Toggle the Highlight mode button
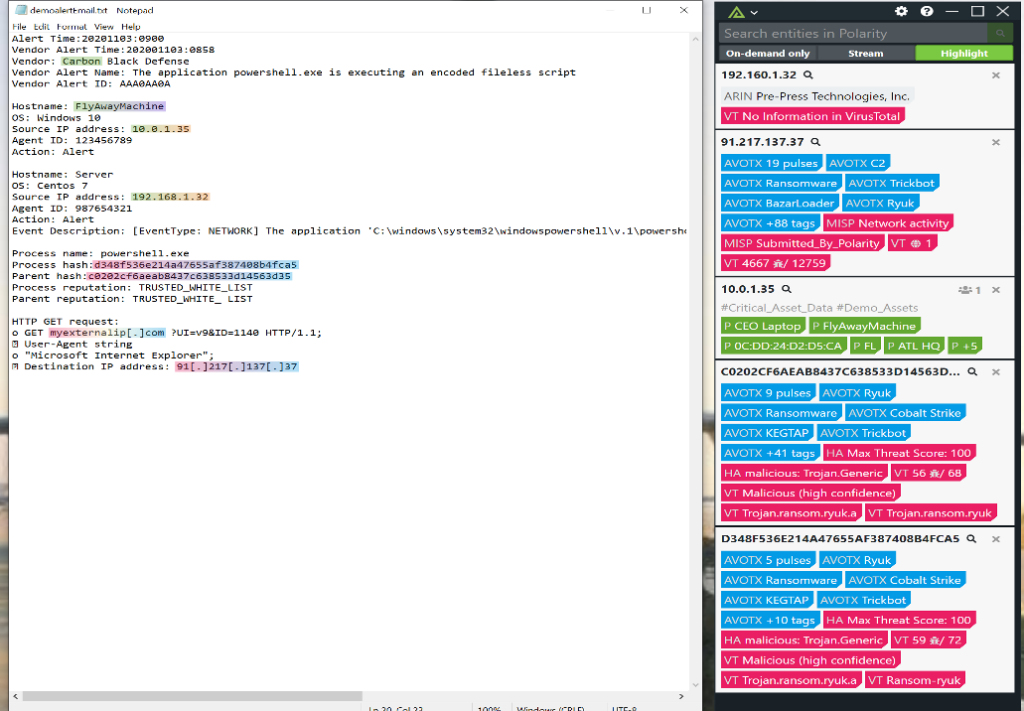 (x=964, y=53)
